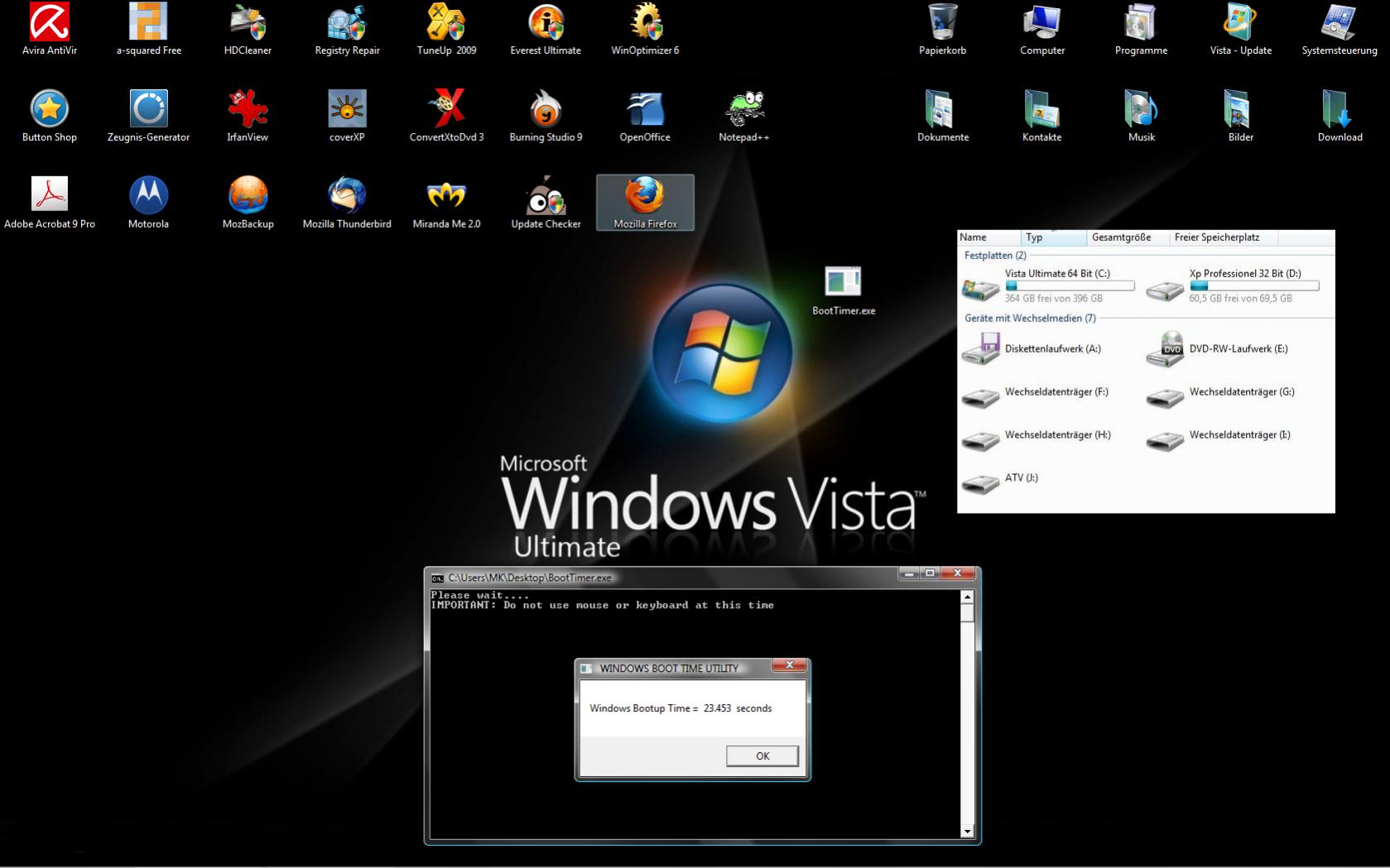Click 364 GB frei von 396 GB text

[x=1054, y=298]
